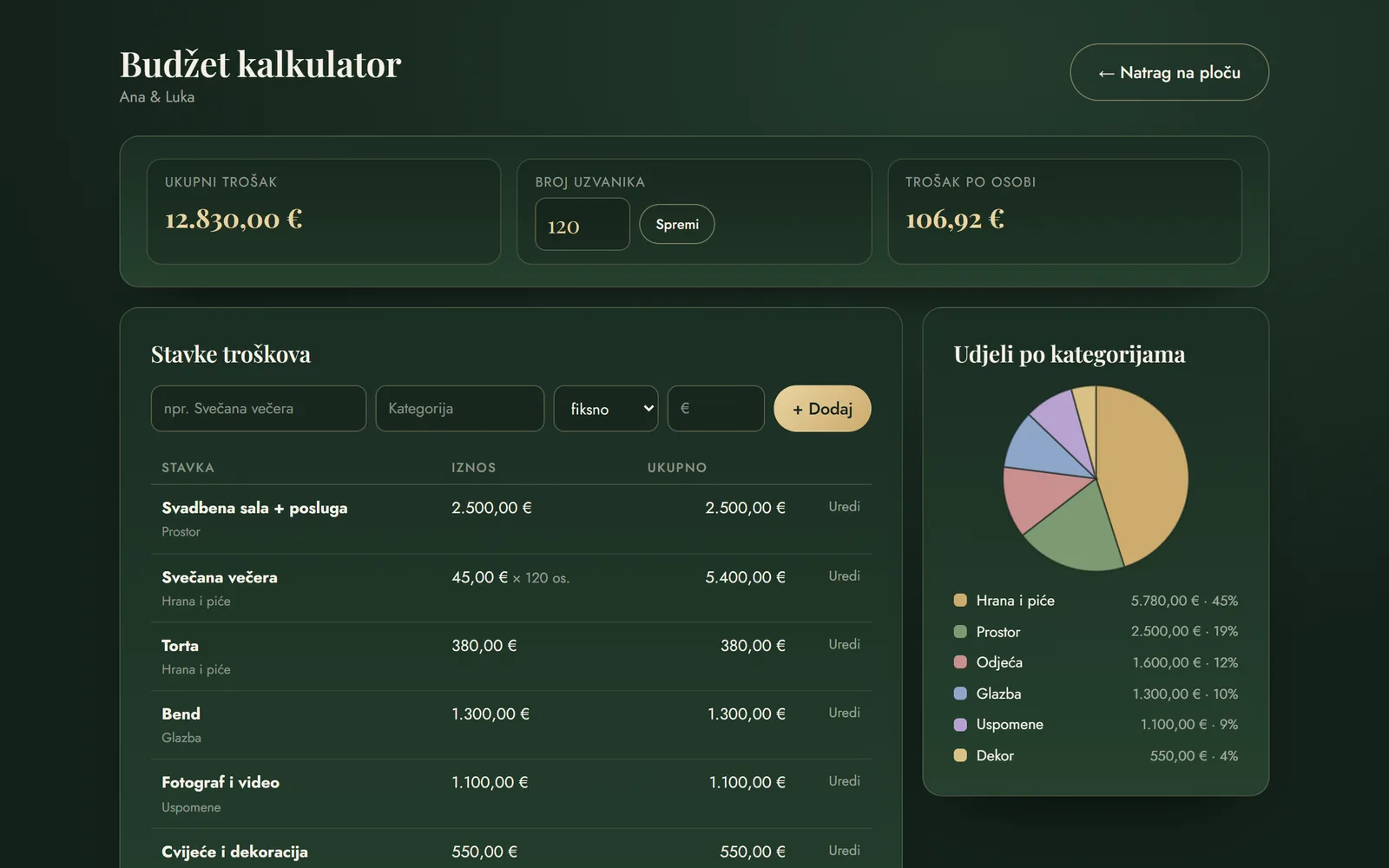Image resolution: width=1389 pixels, height=868 pixels.
Task: Click the '550,00 € · 4%' legend value
Action: pyautogui.click(x=1194, y=756)
